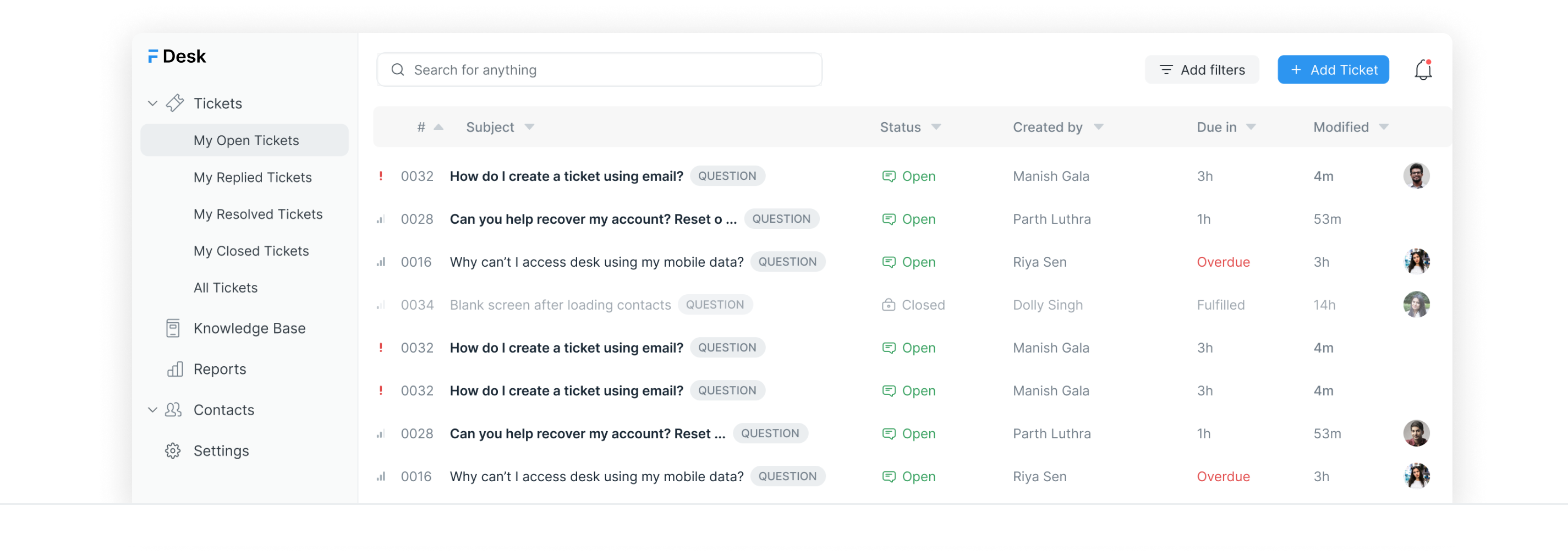Expand the Contacts section chevron
The image size is (1568, 556).
pos(152,410)
